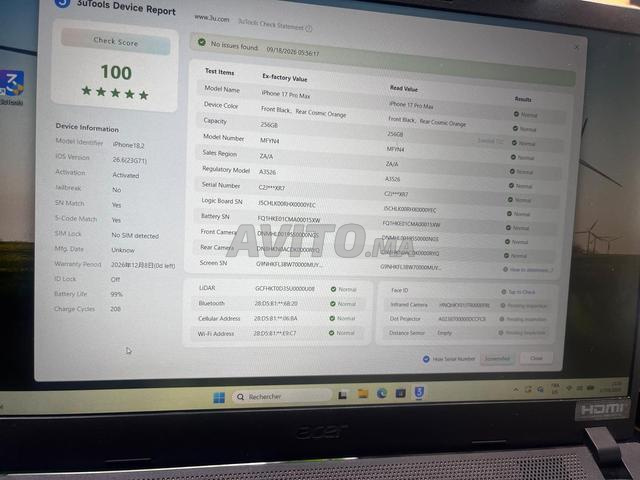Click the Normal status icon for Sales Region
This screenshot has height=480, width=640.
(x=512, y=171)
